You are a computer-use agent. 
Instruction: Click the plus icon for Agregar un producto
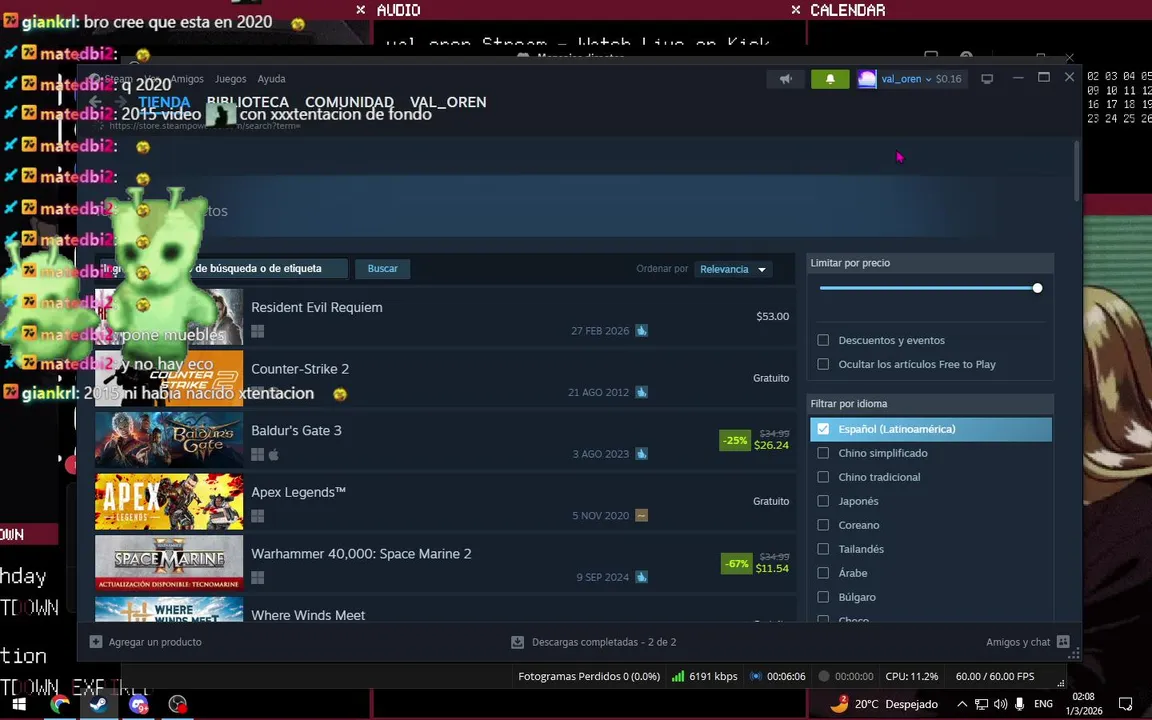[x=96, y=642]
